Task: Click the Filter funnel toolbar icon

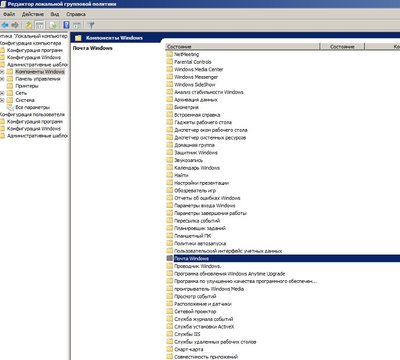Action: point(91,25)
